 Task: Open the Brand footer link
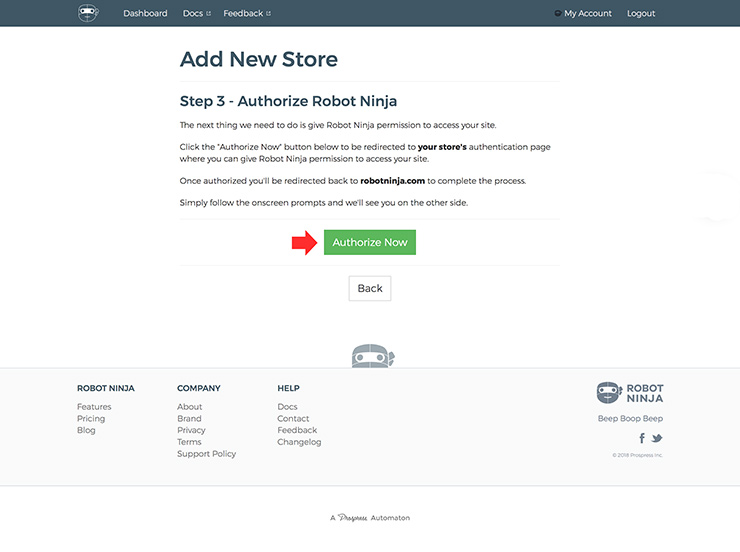coord(189,418)
